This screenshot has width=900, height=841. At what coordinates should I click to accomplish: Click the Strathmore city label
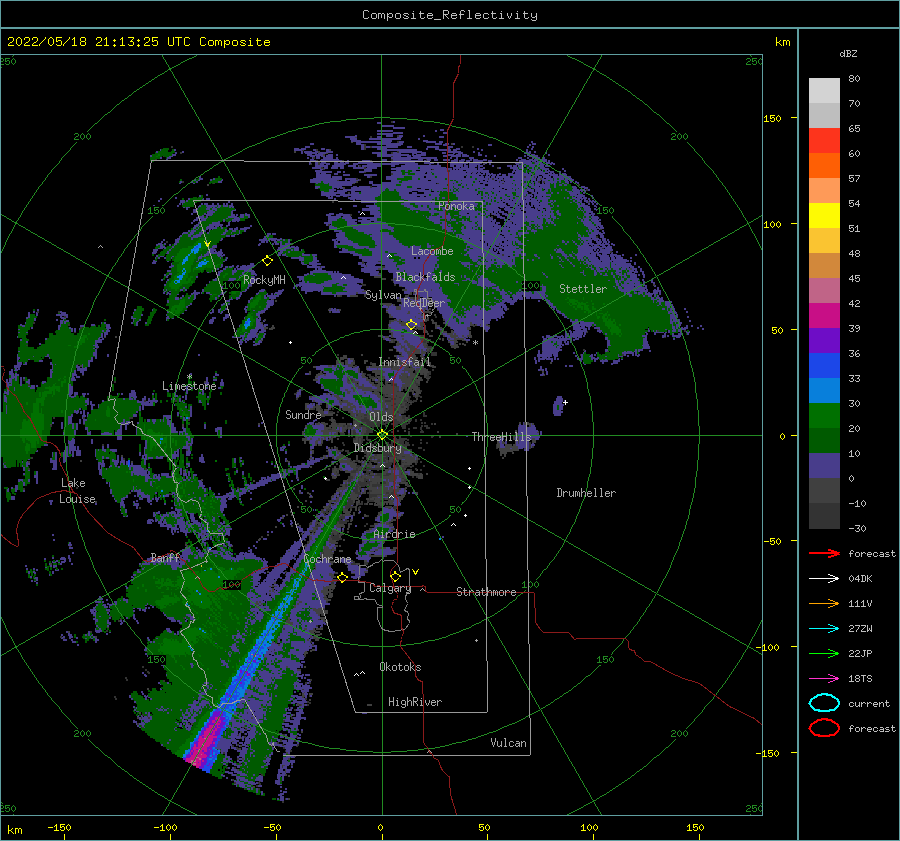(486, 592)
